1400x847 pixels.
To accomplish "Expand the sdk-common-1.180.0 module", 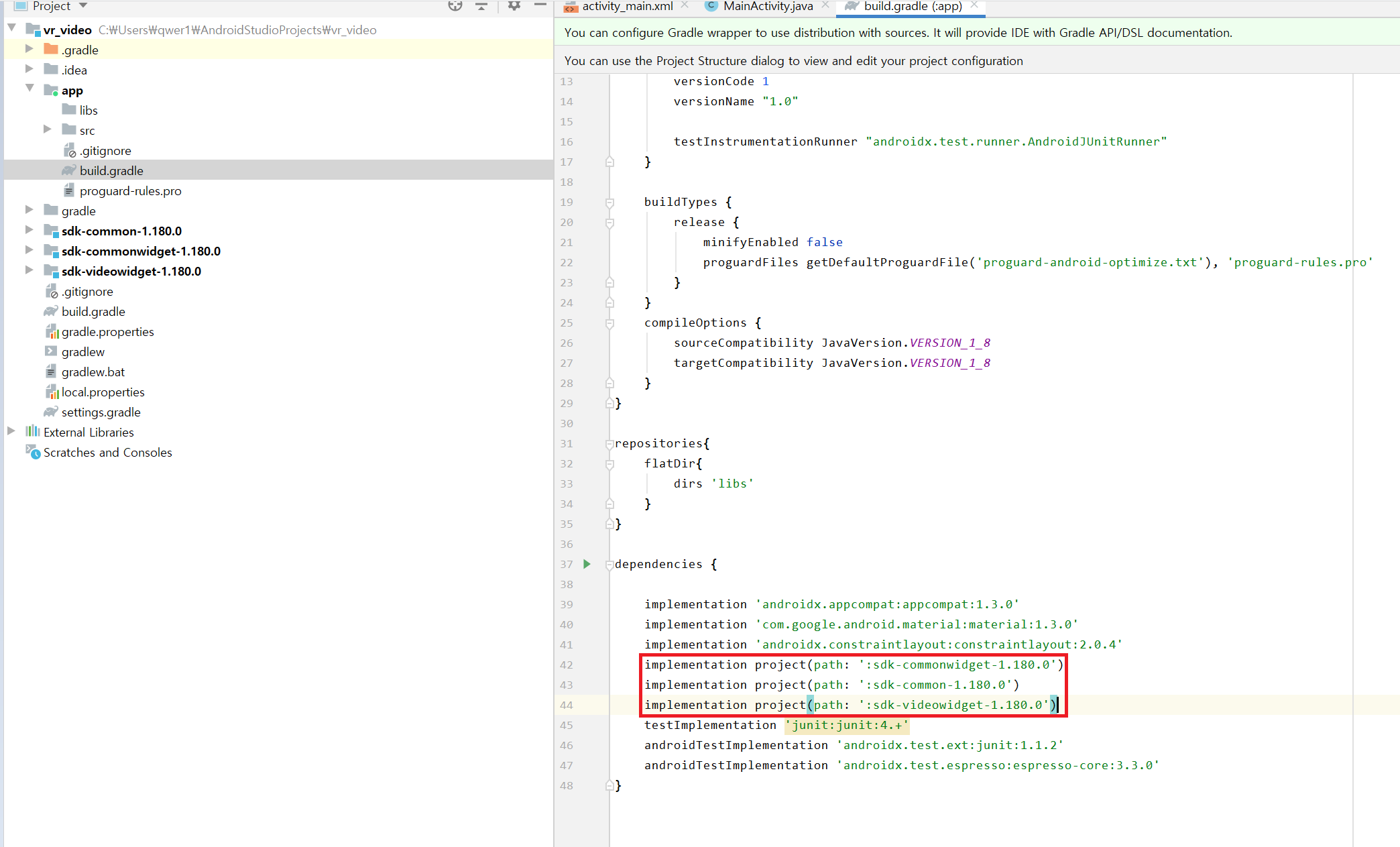I will [29, 230].
